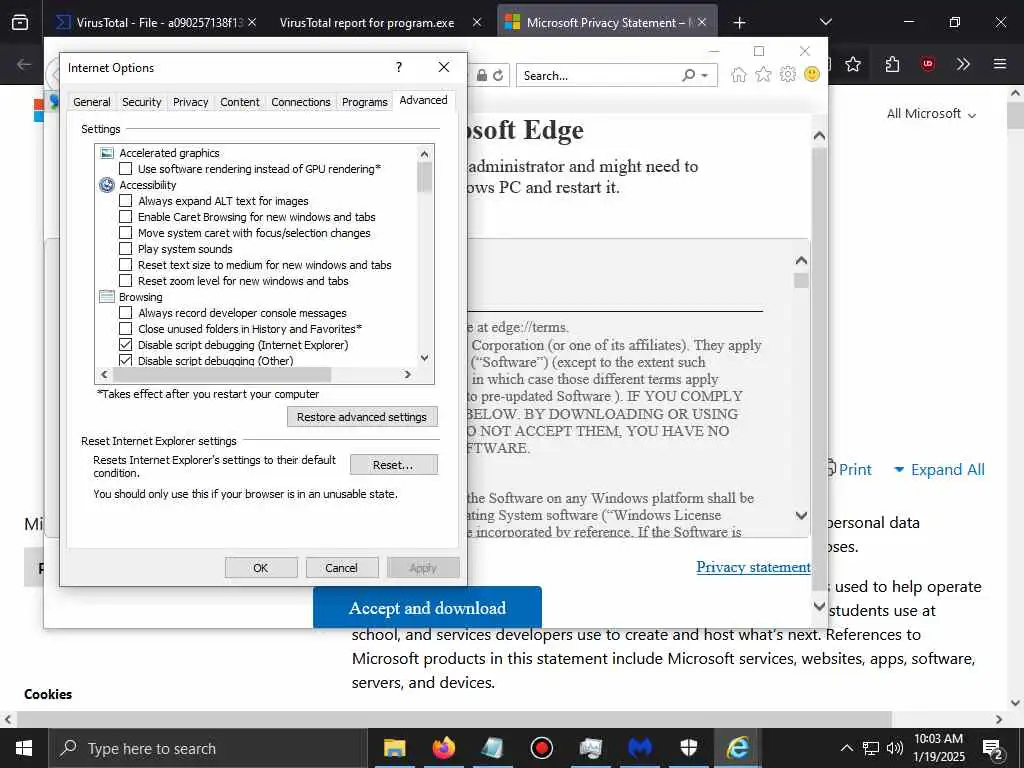The width and height of the screenshot is (1024, 768).
Task: Click OK in Internet Options
Action: [x=261, y=568]
